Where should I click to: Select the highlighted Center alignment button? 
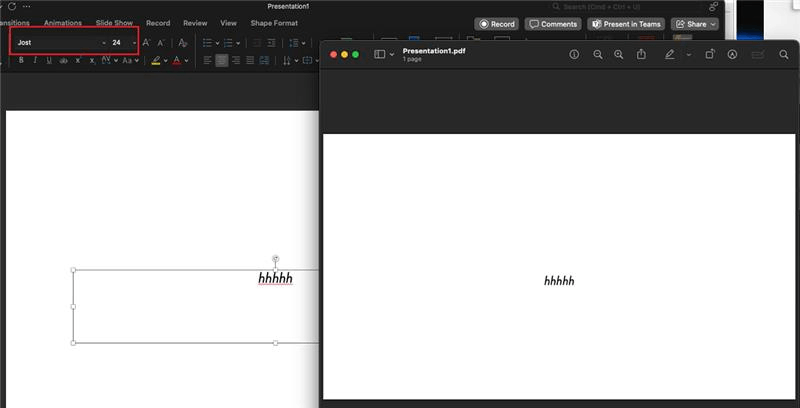coord(221,61)
